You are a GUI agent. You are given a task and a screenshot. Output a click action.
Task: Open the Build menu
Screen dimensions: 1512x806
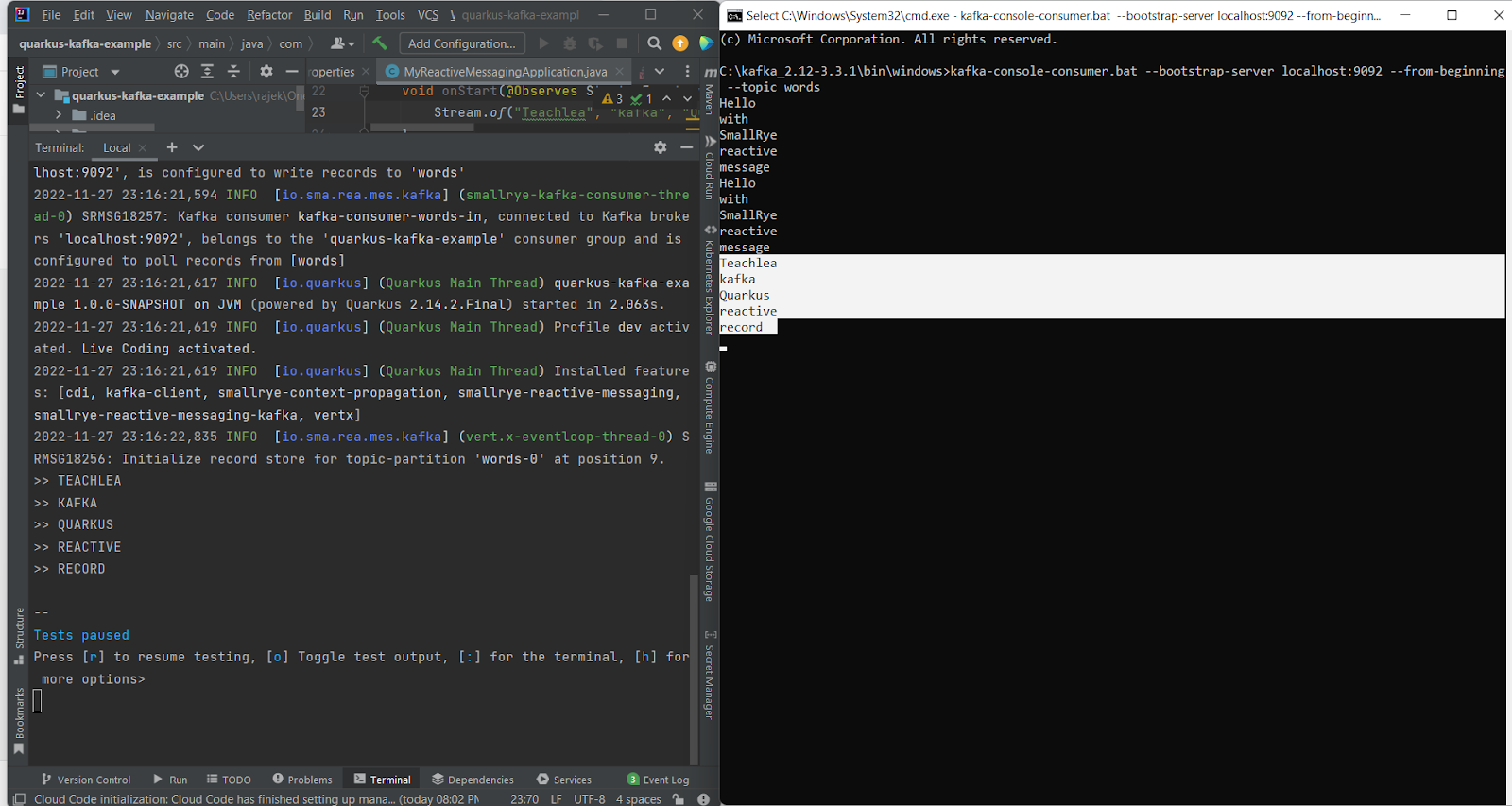(x=318, y=15)
